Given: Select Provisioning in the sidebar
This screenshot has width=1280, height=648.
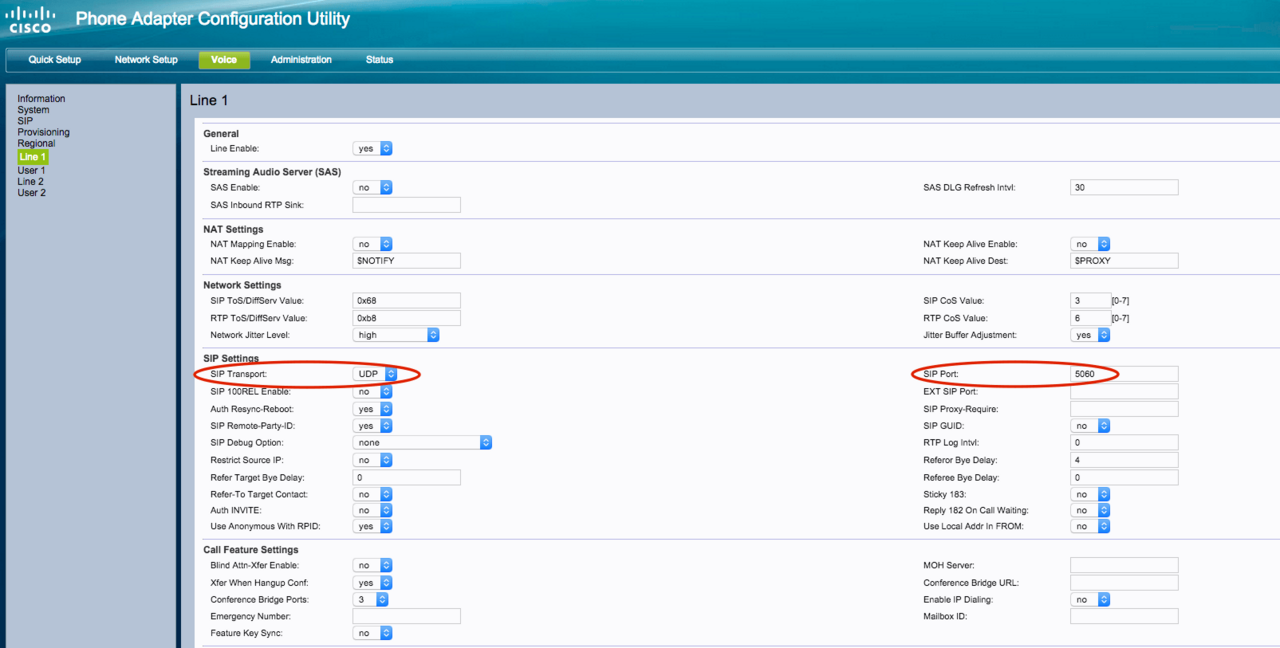Looking at the screenshot, I should [x=43, y=132].
